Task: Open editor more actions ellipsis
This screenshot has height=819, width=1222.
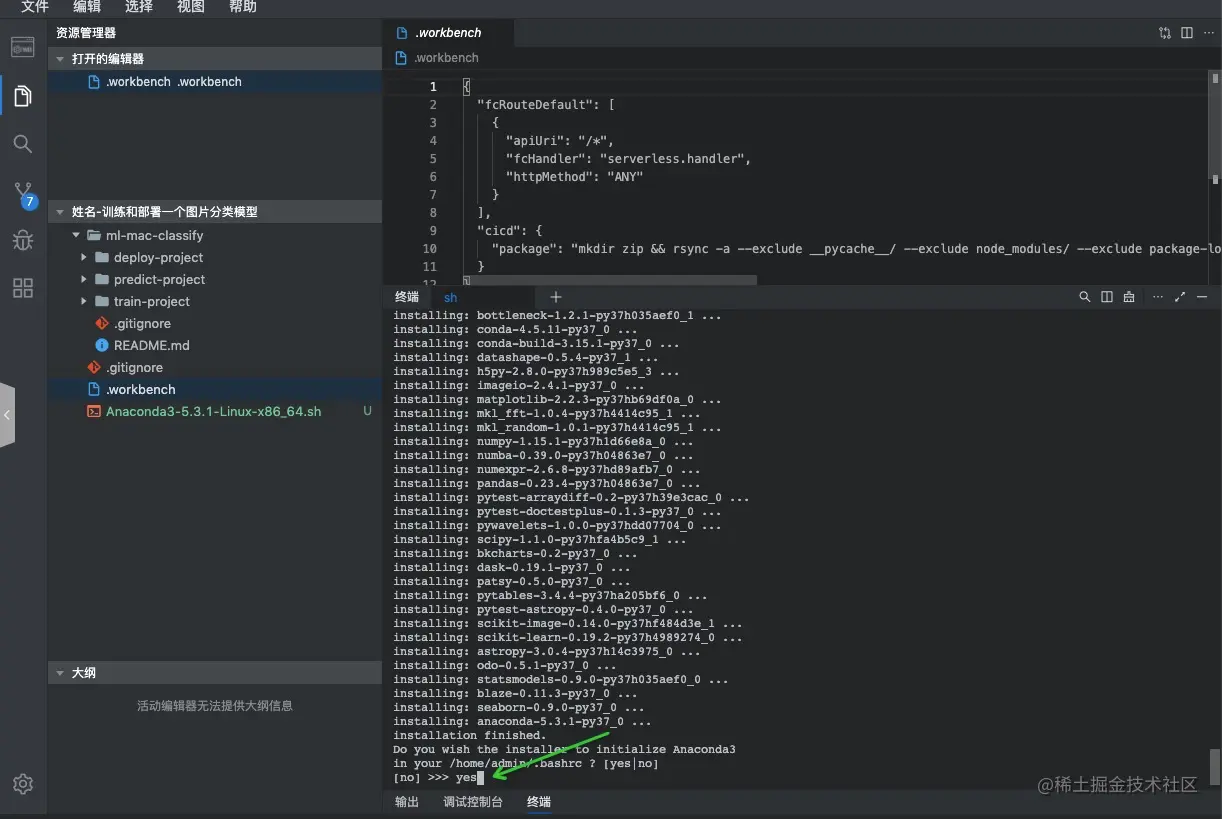Action: click(1209, 33)
